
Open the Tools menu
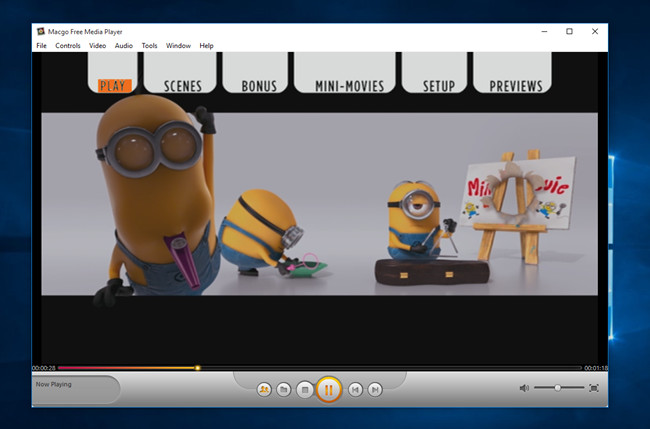[x=149, y=46]
